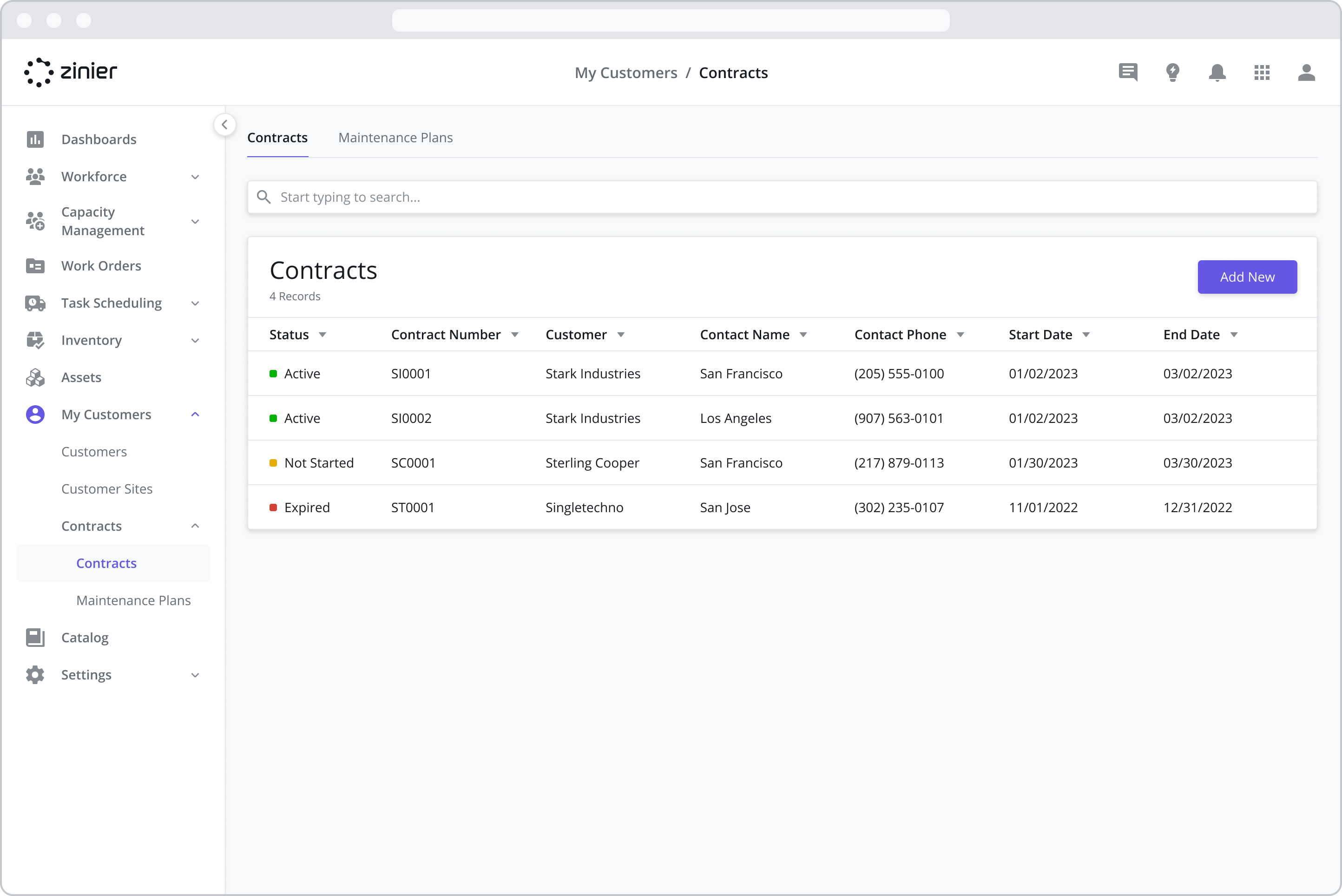Open the Status column filter dropdown

322,335
